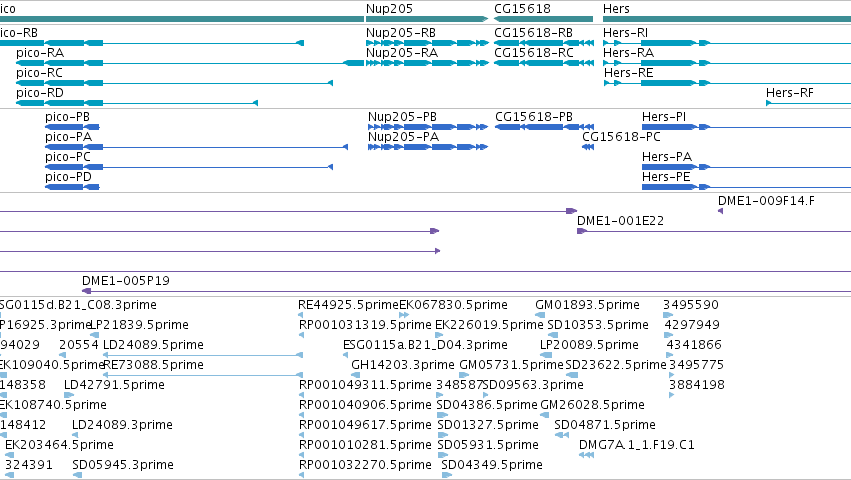Viewport: 851px width, 480px height.
Task: Select the Hers-PA protein label
Action: pos(667,157)
